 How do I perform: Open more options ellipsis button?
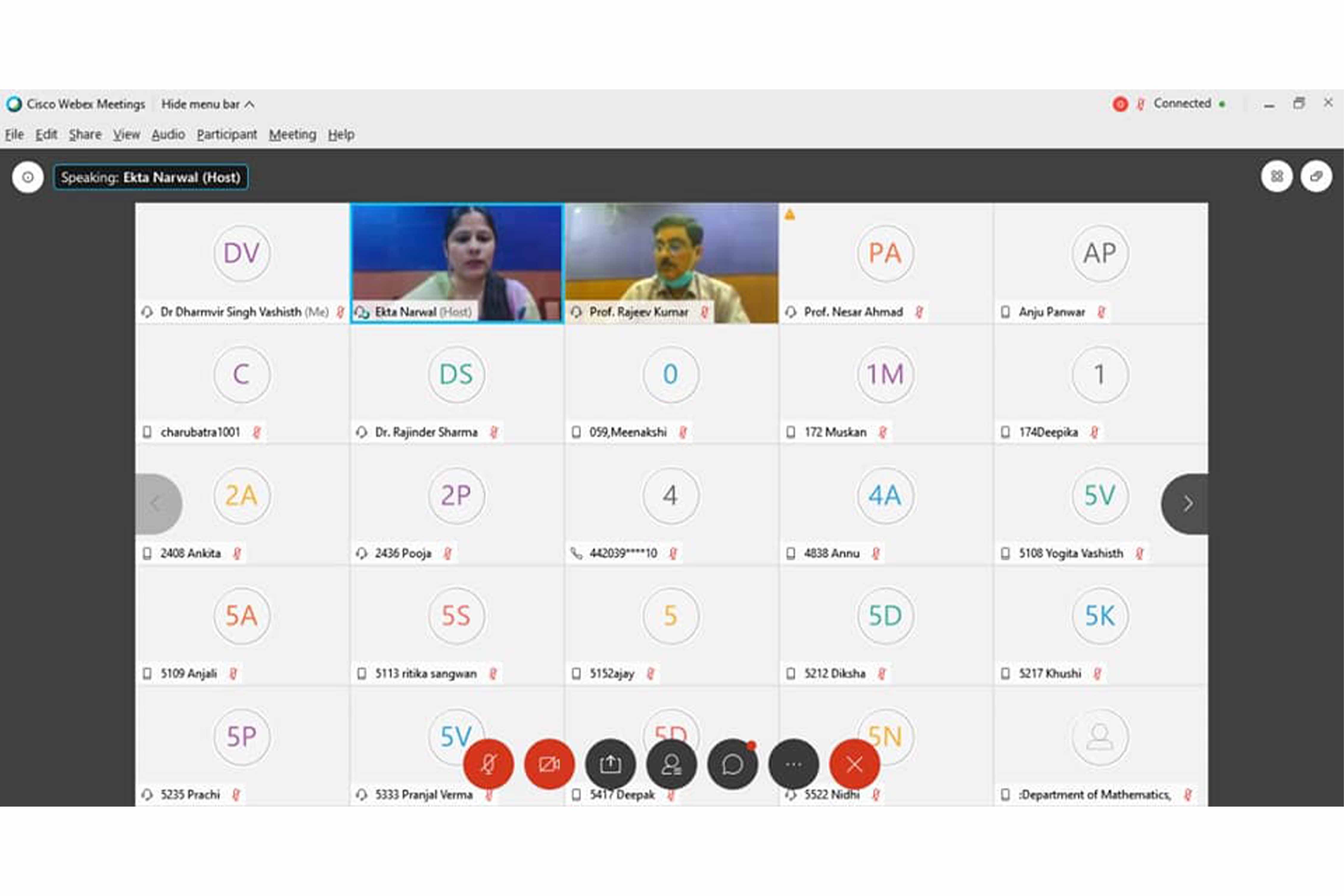[x=794, y=764]
